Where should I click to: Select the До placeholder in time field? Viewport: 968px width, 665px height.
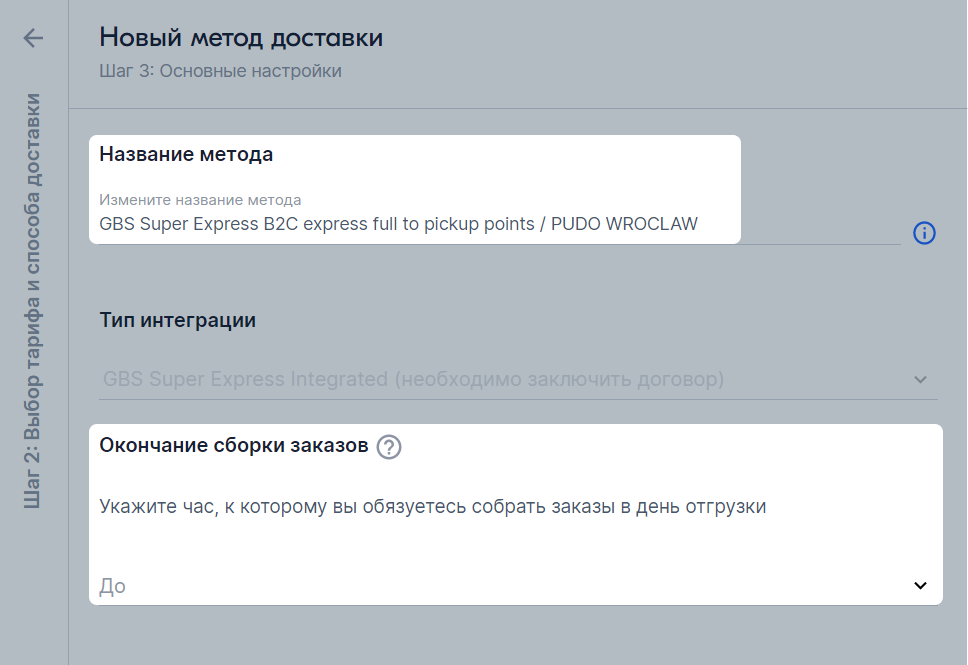click(112, 585)
